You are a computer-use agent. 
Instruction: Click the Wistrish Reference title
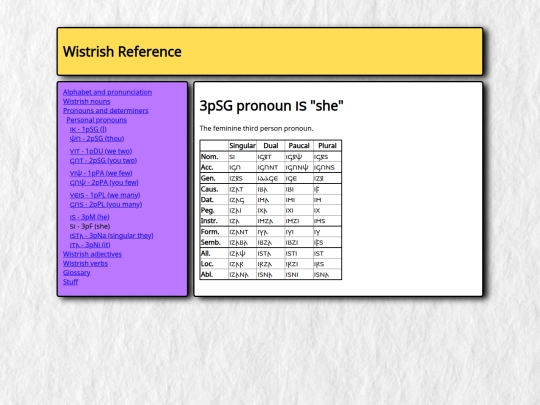122,52
